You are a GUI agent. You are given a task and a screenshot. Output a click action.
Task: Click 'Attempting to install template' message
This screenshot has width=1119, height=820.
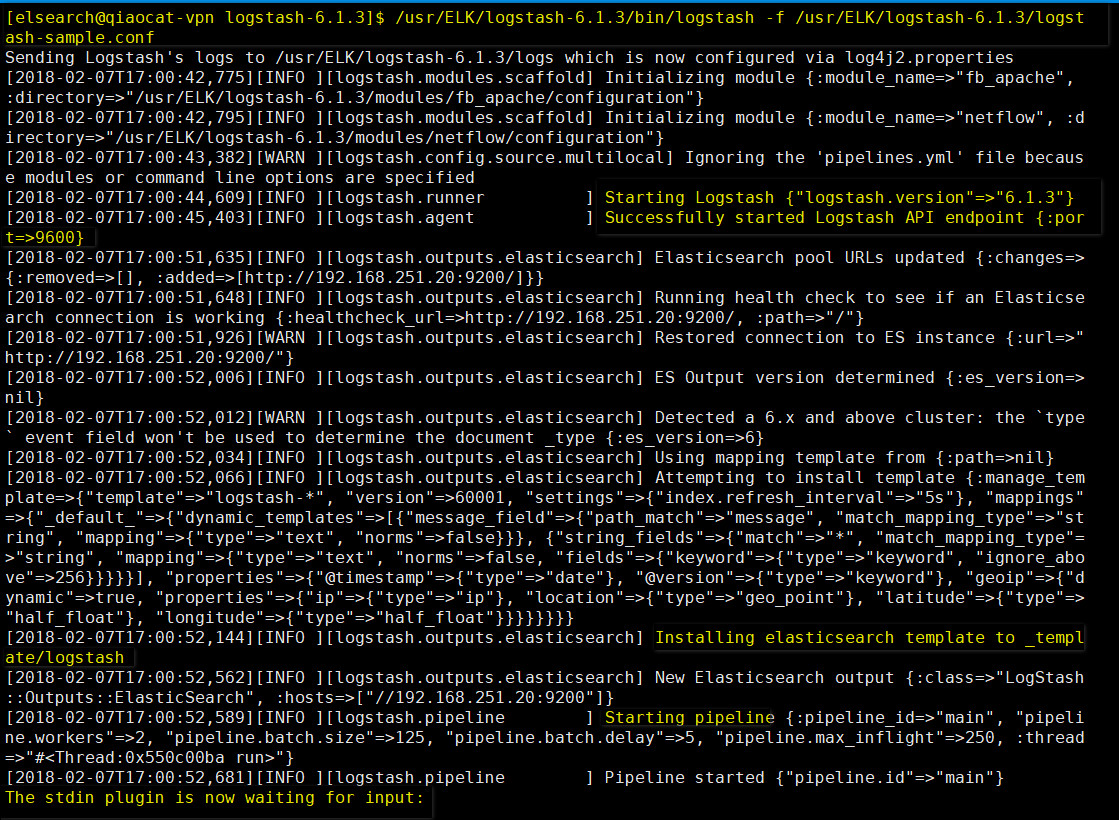pyautogui.click(x=804, y=477)
